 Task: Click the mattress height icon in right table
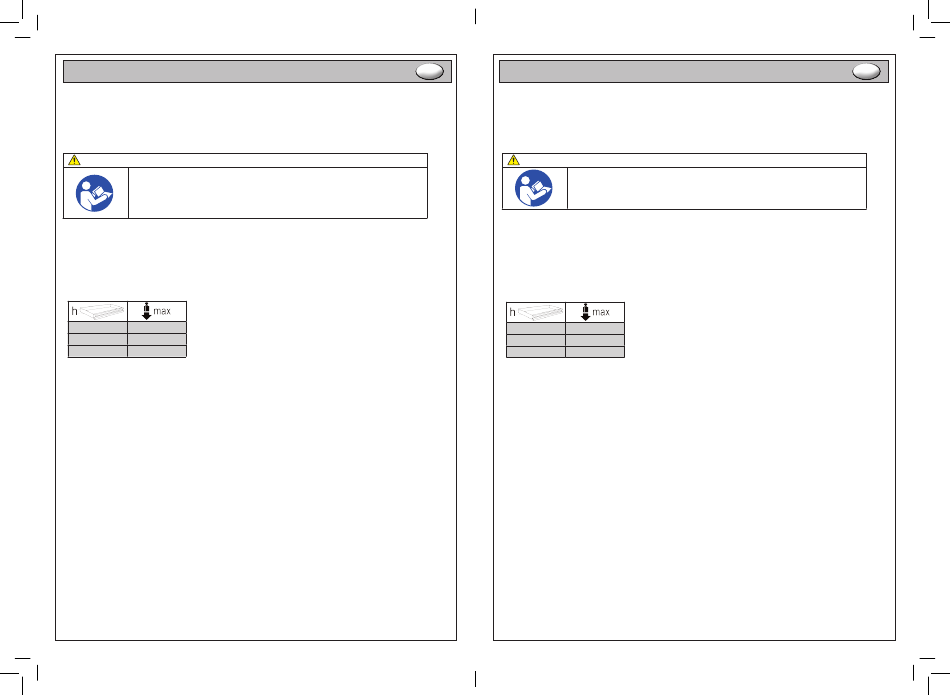click(x=540, y=312)
